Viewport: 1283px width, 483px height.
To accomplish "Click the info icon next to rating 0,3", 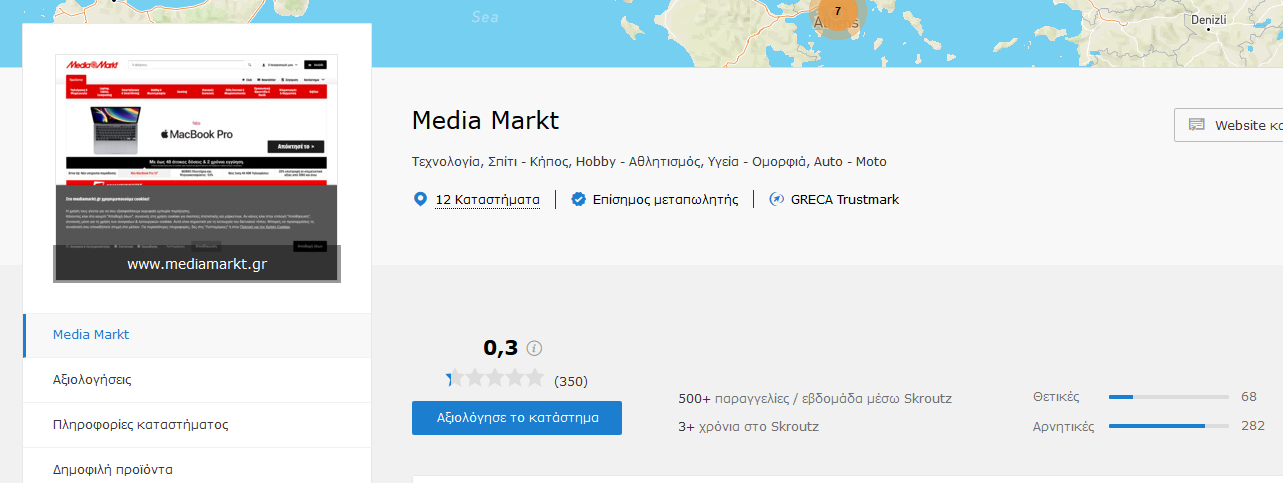I will (x=534, y=348).
